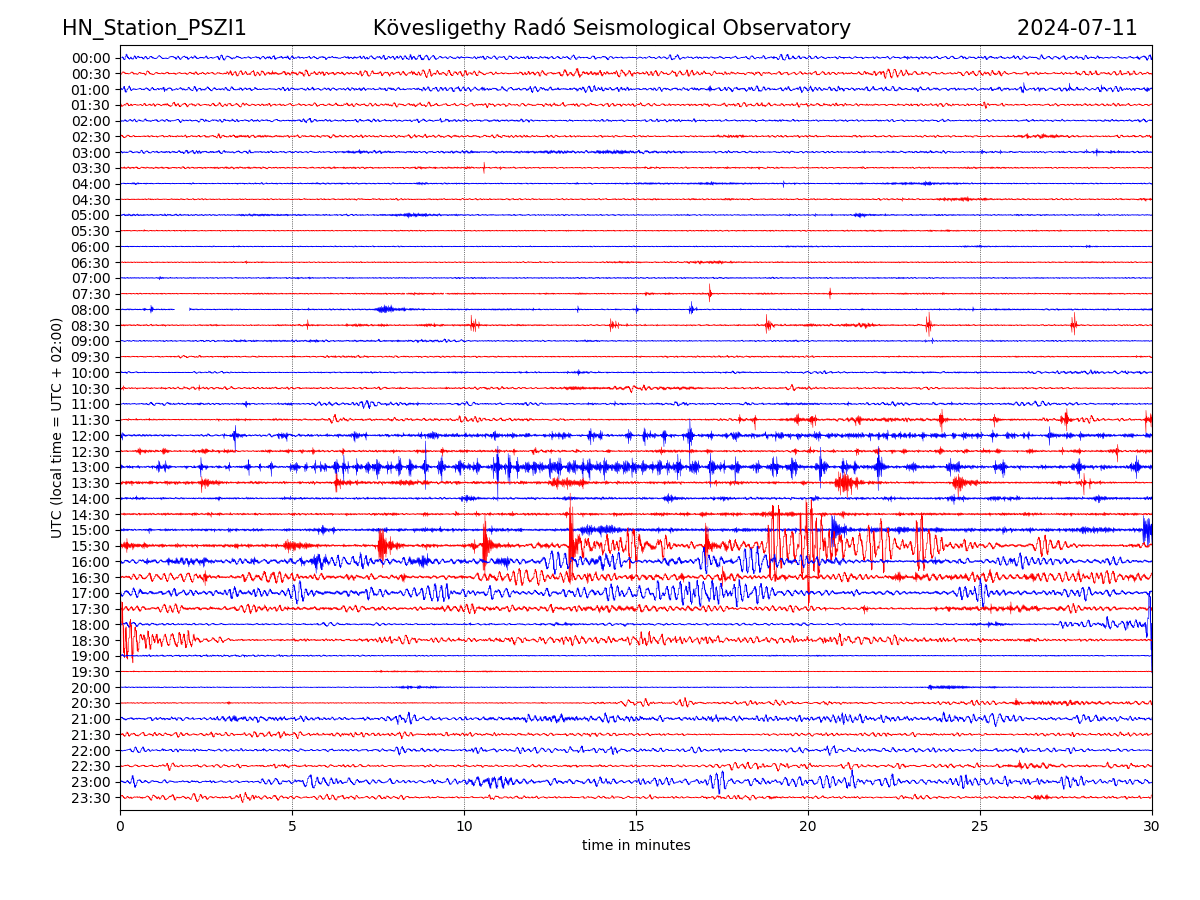Click the 0 tick on the x-axis

120,826
